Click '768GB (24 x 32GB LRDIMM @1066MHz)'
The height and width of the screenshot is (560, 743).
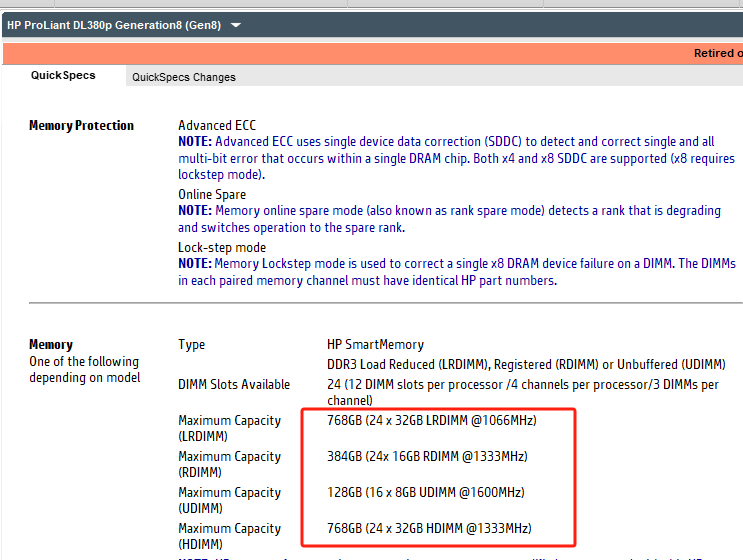[x=432, y=420]
